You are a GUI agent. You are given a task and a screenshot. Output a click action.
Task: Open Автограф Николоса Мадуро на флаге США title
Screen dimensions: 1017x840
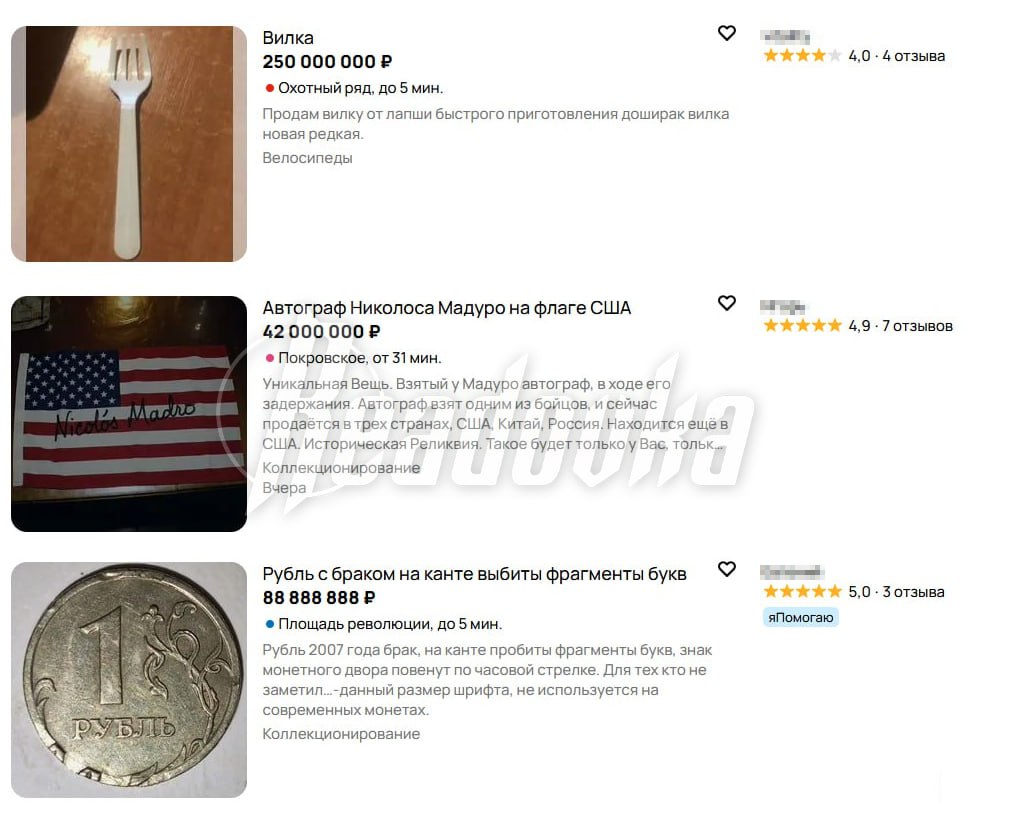(x=446, y=307)
